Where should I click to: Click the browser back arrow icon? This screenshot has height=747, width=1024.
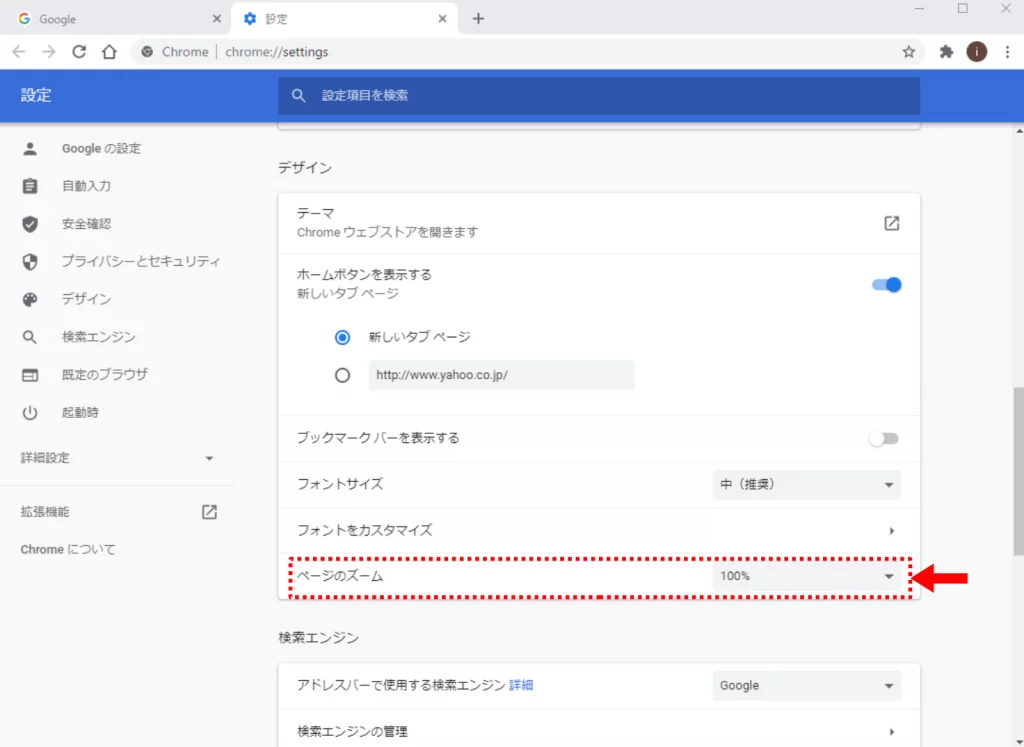pyautogui.click(x=19, y=52)
